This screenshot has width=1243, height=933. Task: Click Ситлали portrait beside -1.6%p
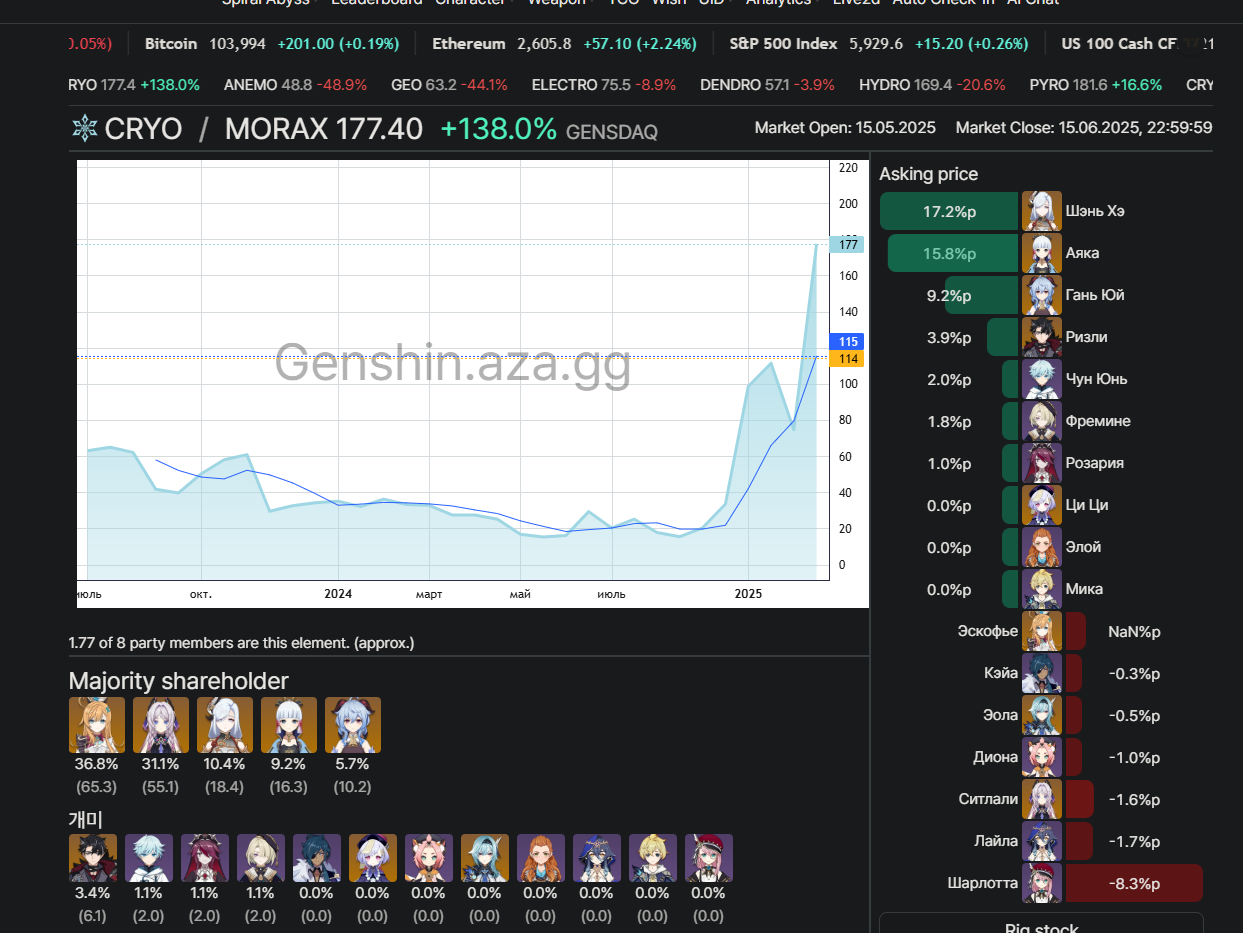coord(1042,799)
